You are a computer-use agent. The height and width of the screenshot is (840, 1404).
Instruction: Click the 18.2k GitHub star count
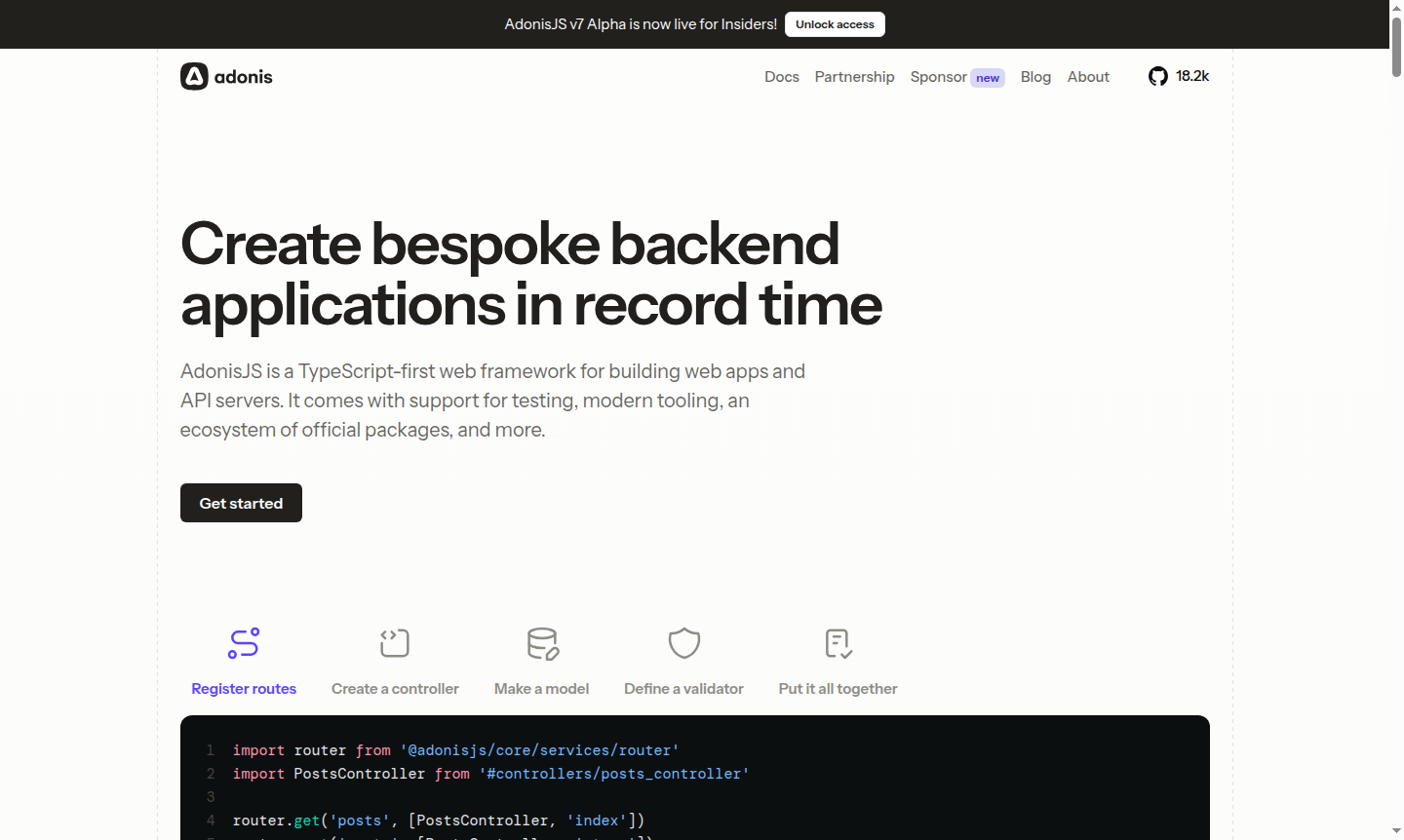[1191, 76]
